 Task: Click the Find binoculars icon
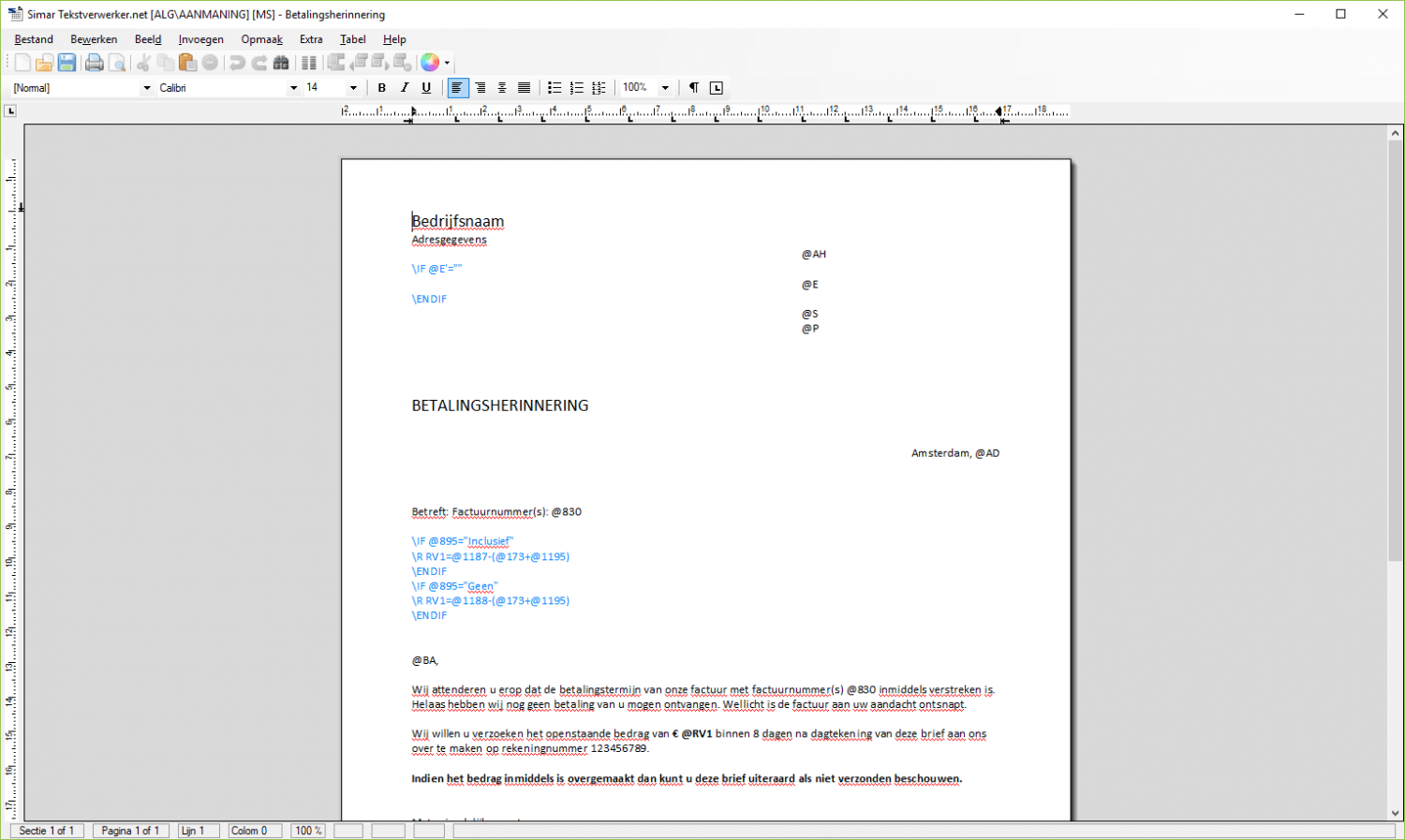tap(281, 63)
